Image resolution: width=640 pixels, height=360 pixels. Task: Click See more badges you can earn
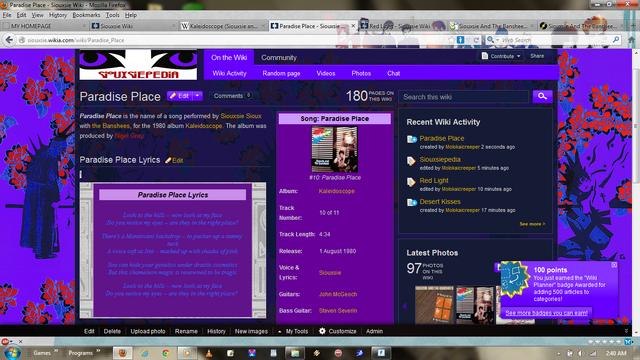[x=547, y=313]
